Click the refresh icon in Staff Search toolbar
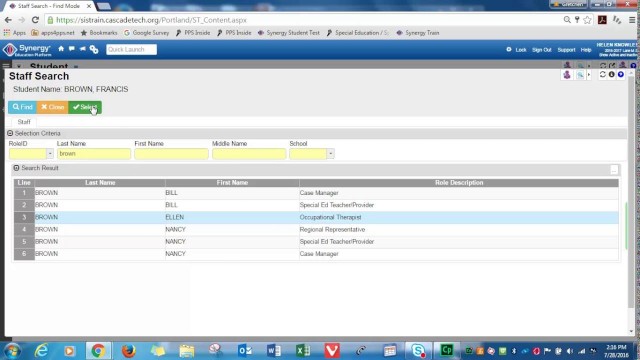This screenshot has width=640, height=360. pos(602,75)
